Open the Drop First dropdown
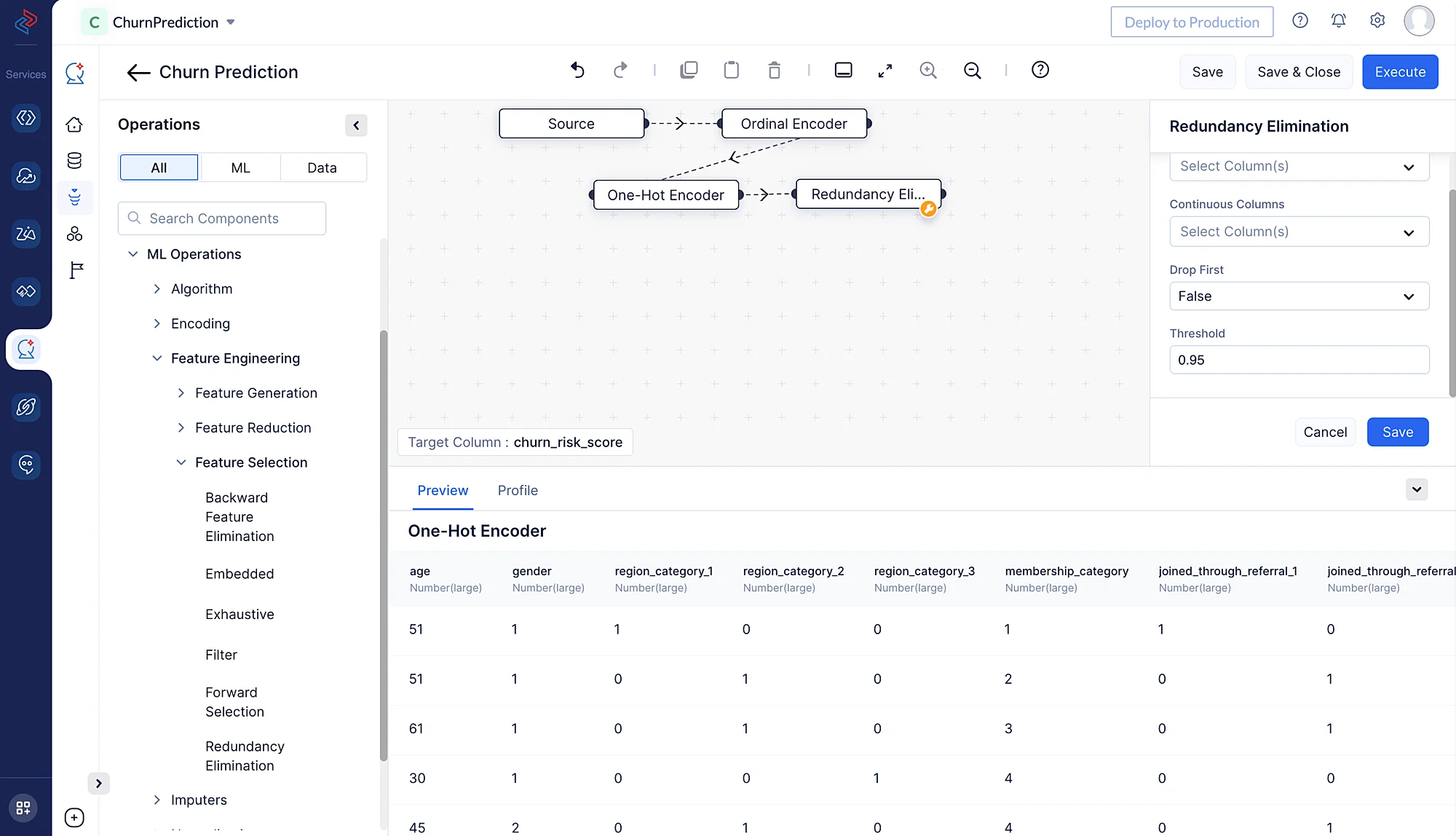Viewport: 1456px width, 836px height. point(1299,296)
